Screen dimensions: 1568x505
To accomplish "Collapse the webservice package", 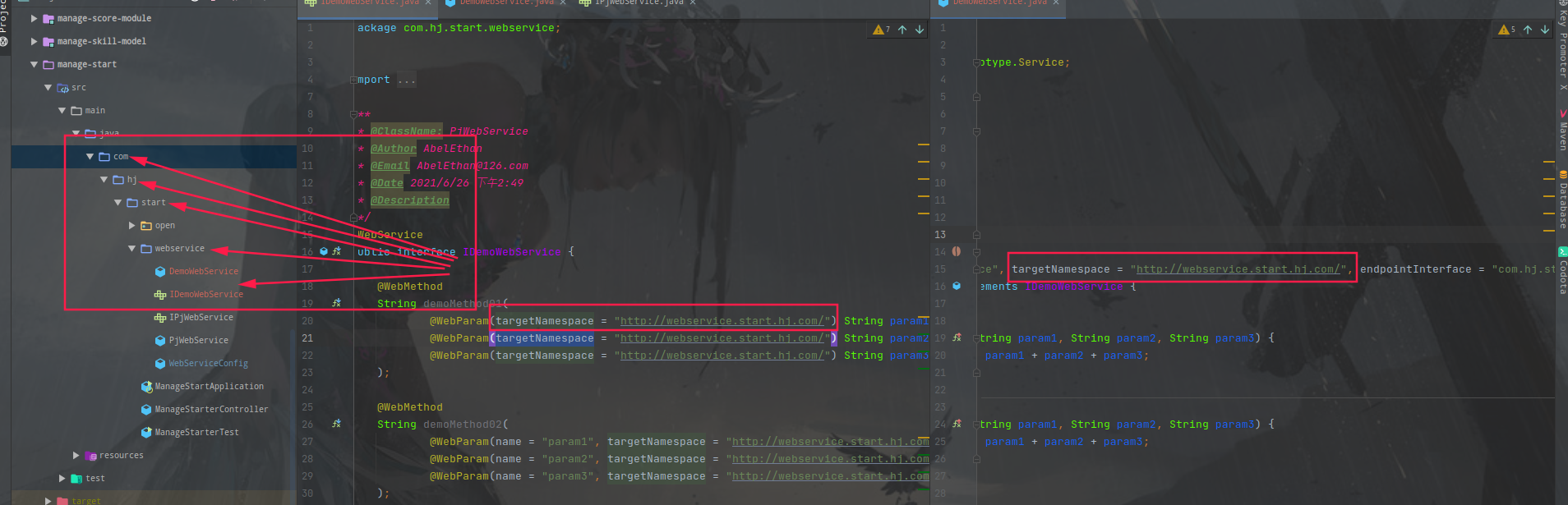I will click(131, 248).
